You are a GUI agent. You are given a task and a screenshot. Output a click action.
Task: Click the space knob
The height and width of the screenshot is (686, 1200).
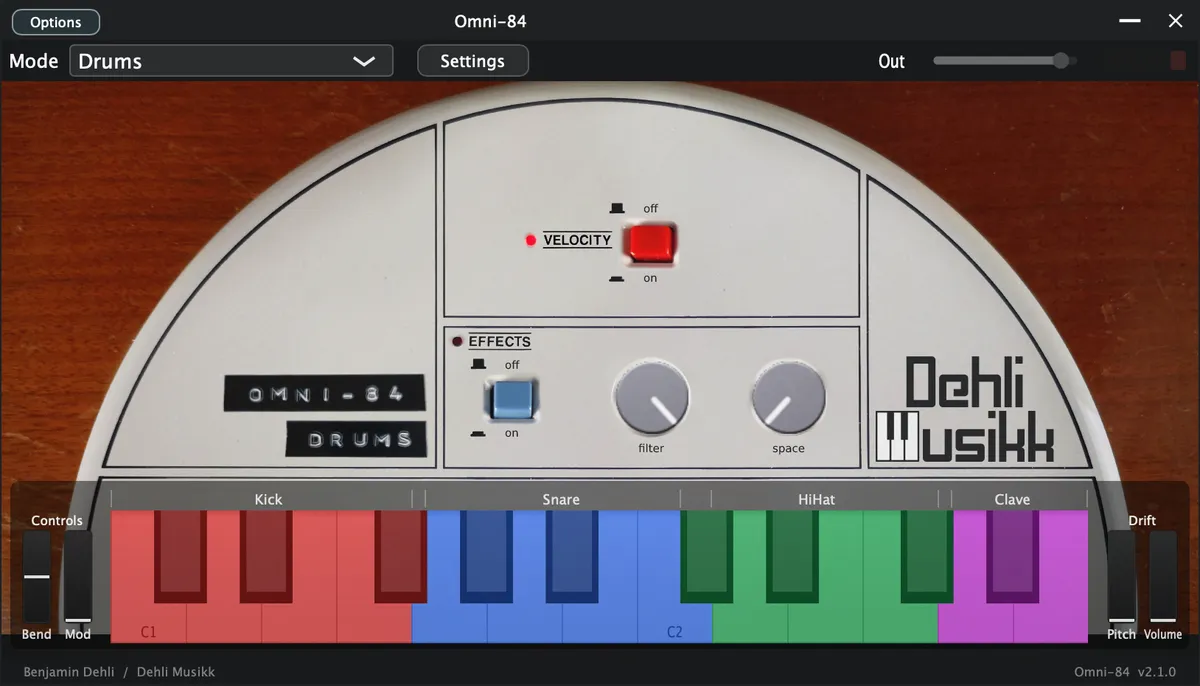(x=788, y=398)
